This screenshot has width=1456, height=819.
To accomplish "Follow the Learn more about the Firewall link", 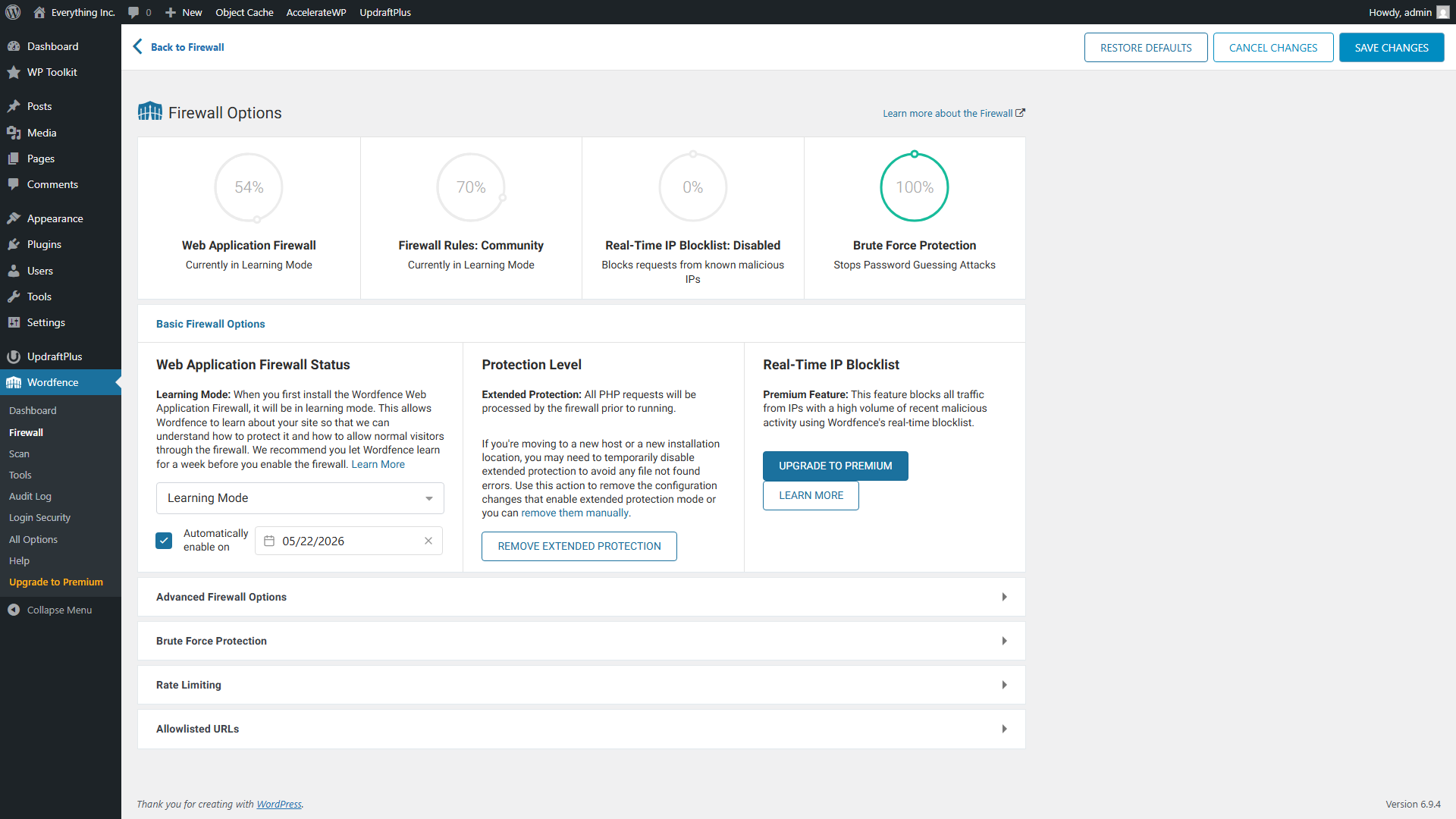I will click(947, 113).
